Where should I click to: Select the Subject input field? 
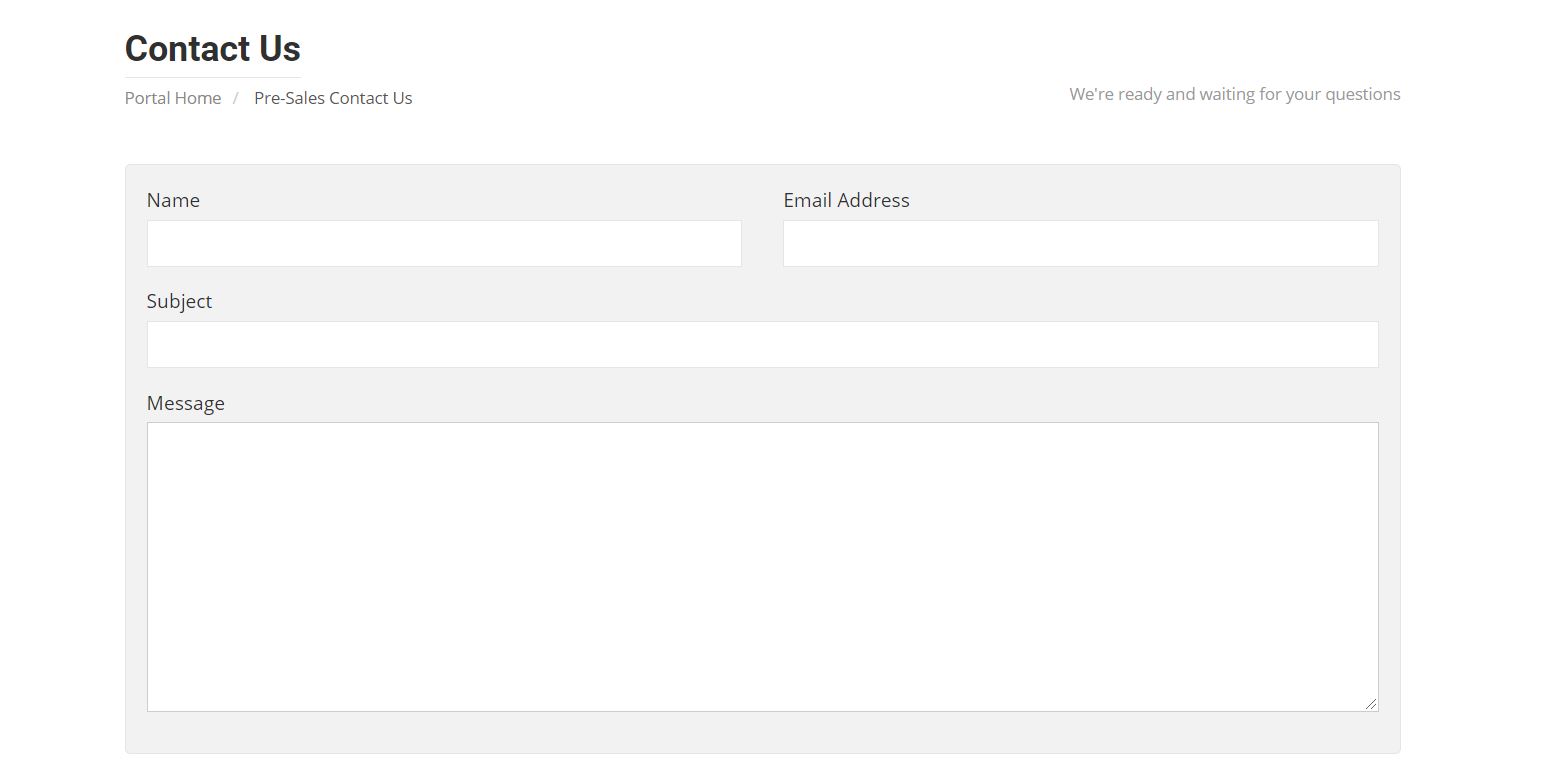(762, 344)
